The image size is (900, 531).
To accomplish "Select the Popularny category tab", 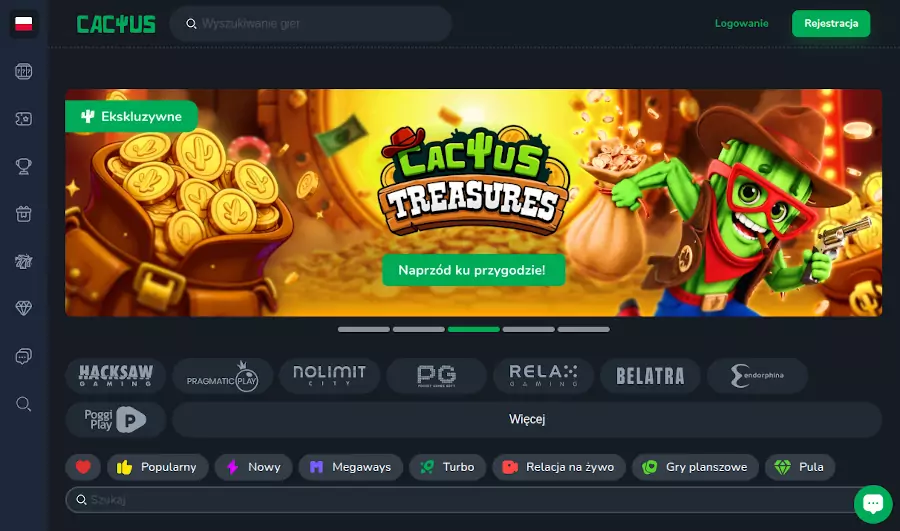I will pyautogui.click(x=157, y=467).
